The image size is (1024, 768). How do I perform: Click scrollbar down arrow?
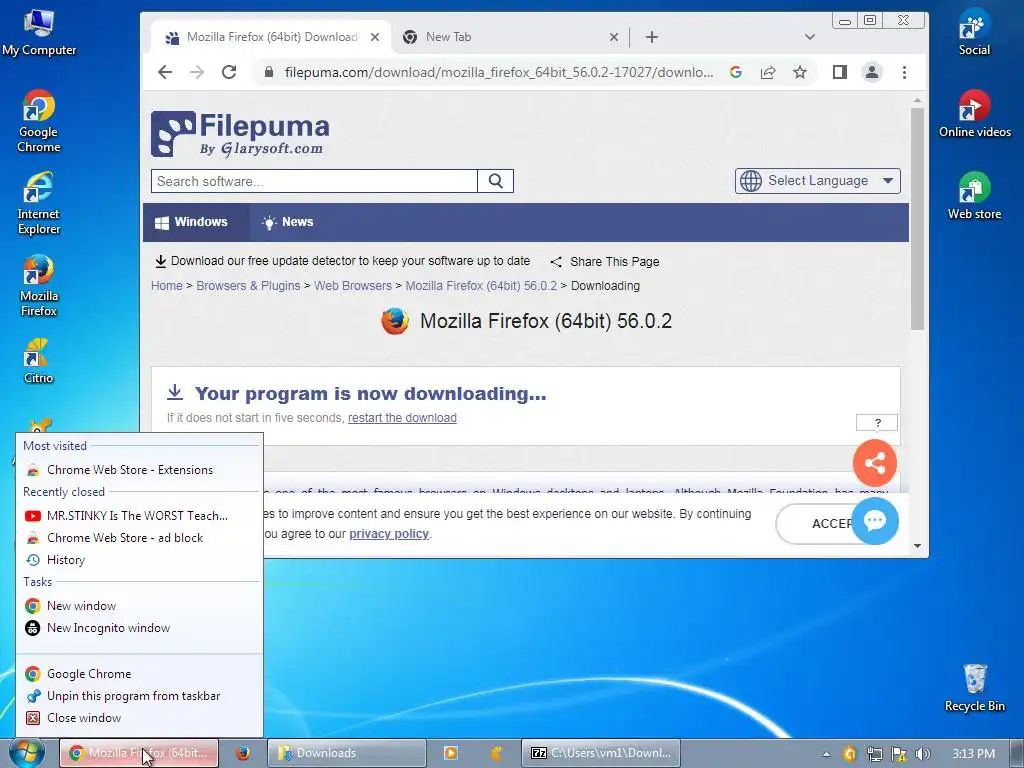(x=917, y=546)
